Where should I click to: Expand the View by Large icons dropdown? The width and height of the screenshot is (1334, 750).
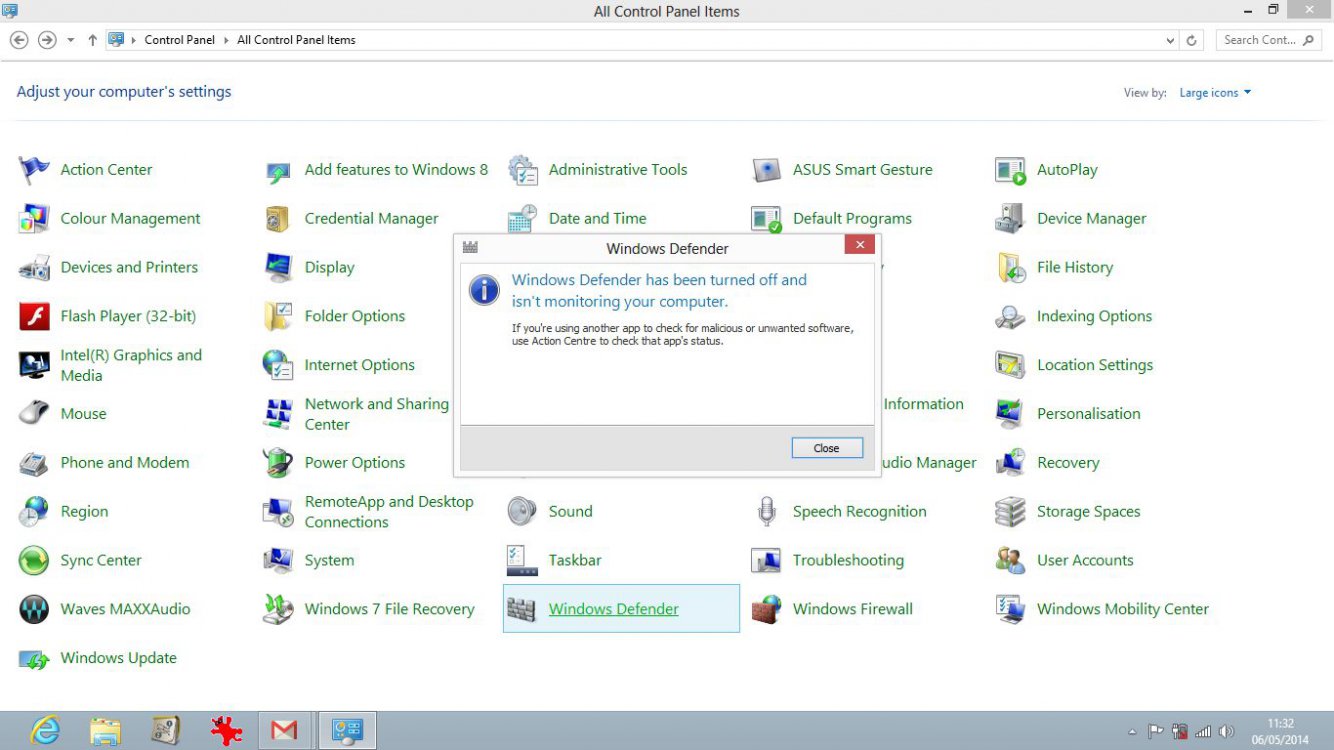(1215, 93)
